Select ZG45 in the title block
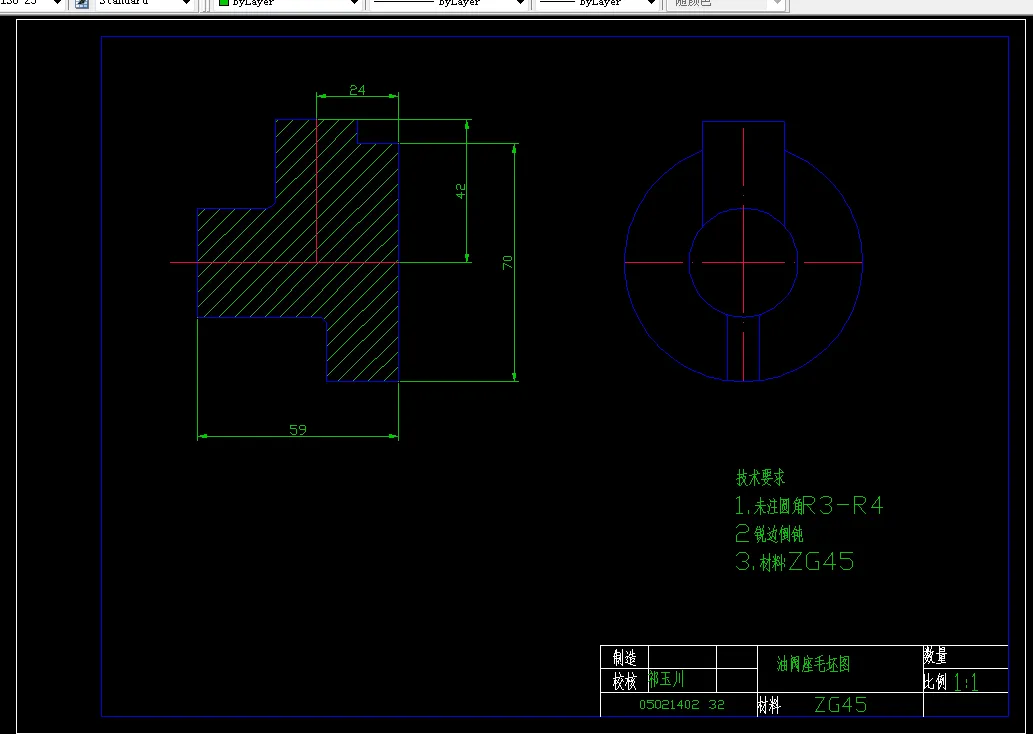 tap(841, 705)
